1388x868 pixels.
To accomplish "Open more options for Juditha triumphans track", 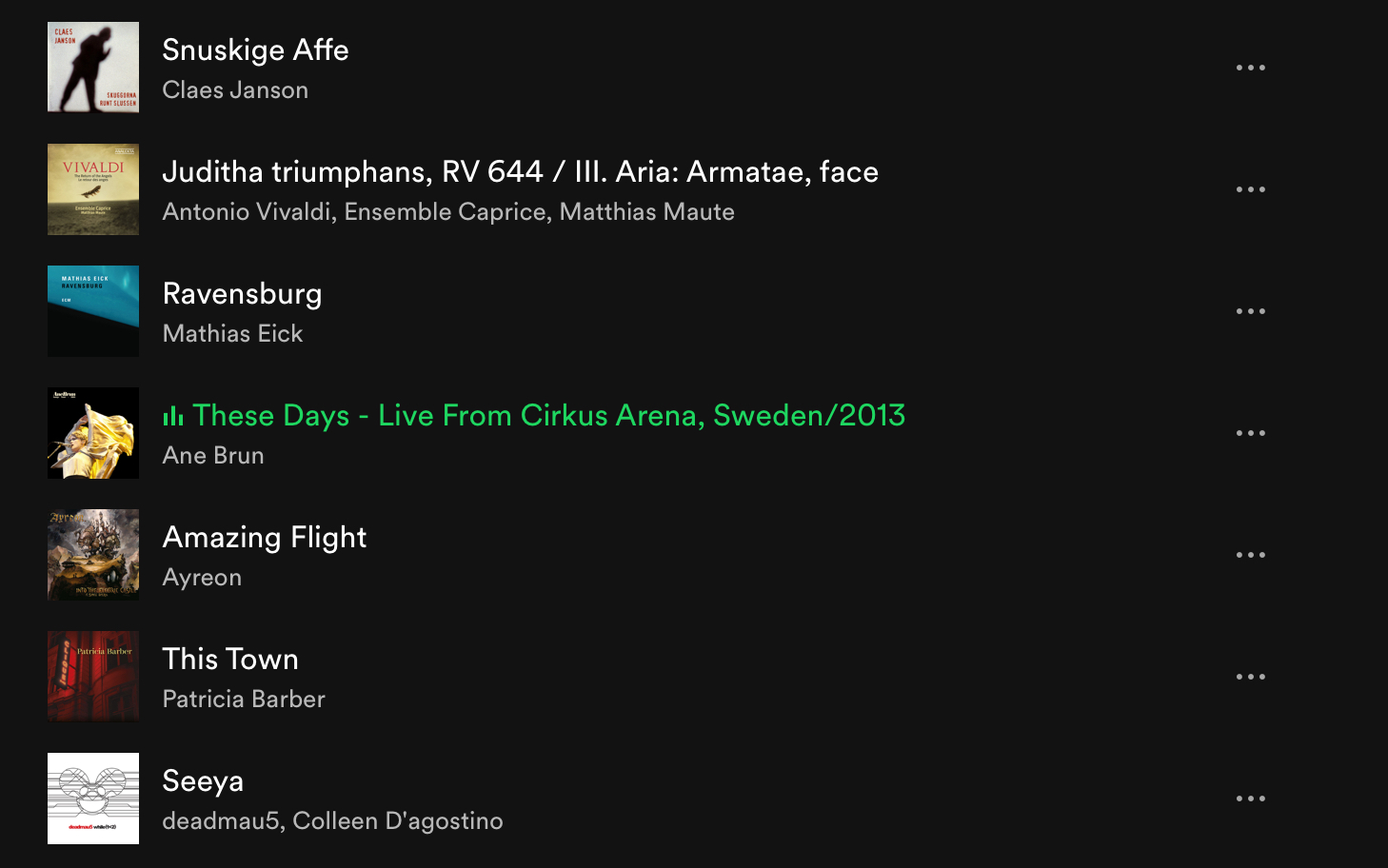I will click(x=1250, y=189).
